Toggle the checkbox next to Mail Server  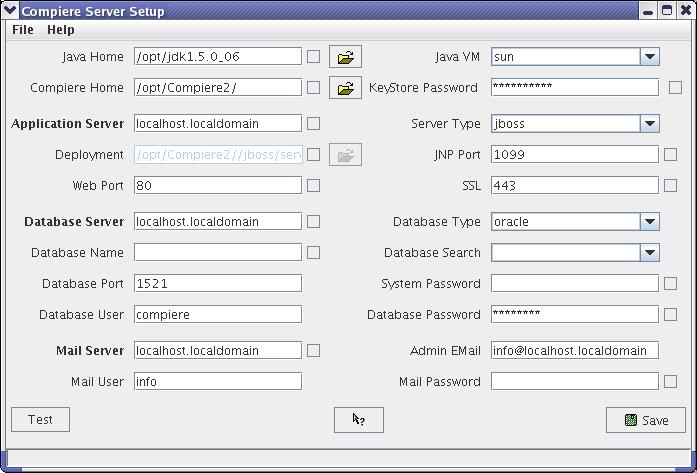[313, 351]
